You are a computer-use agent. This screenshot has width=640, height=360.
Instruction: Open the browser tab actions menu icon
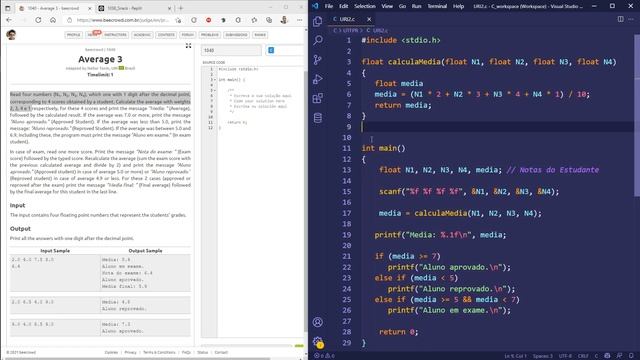[8, 8]
